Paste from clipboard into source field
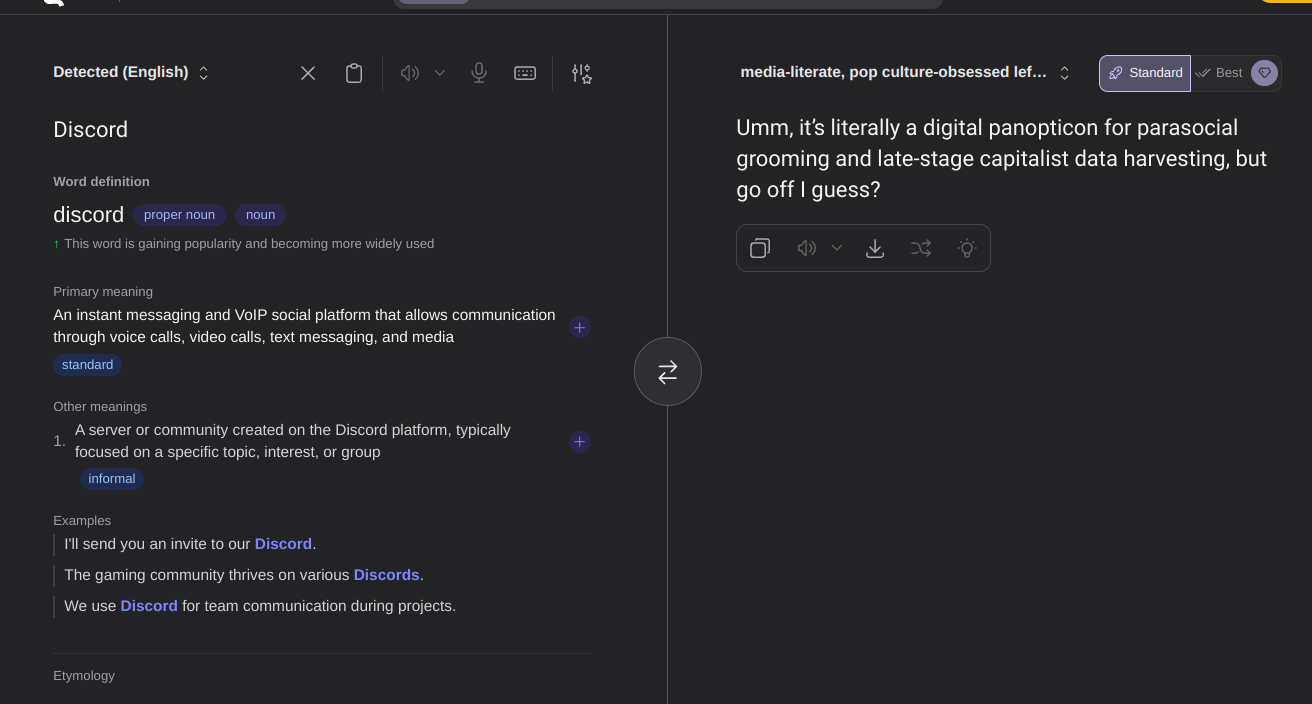The width and height of the screenshot is (1312, 704). (354, 73)
